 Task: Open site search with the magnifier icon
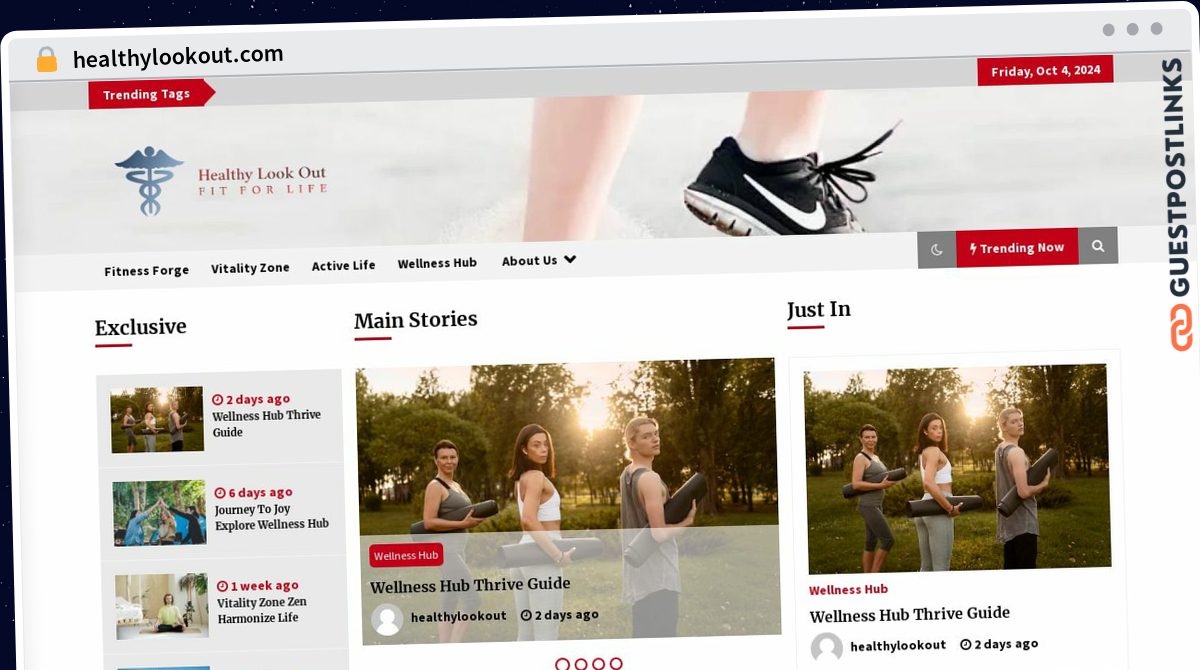tap(1098, 246)
